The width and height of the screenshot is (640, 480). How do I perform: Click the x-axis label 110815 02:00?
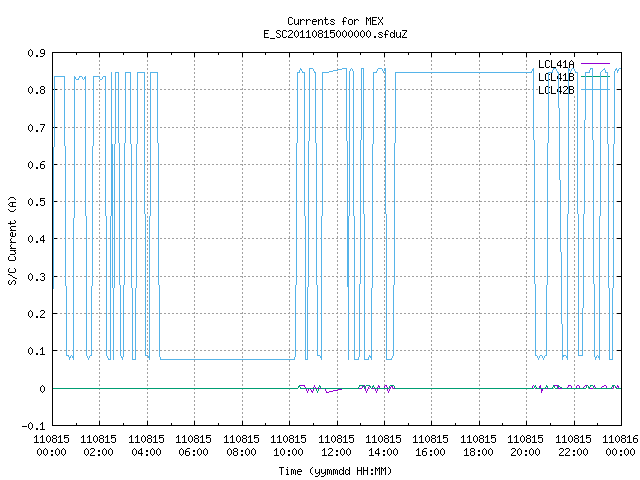pos(98,446)
